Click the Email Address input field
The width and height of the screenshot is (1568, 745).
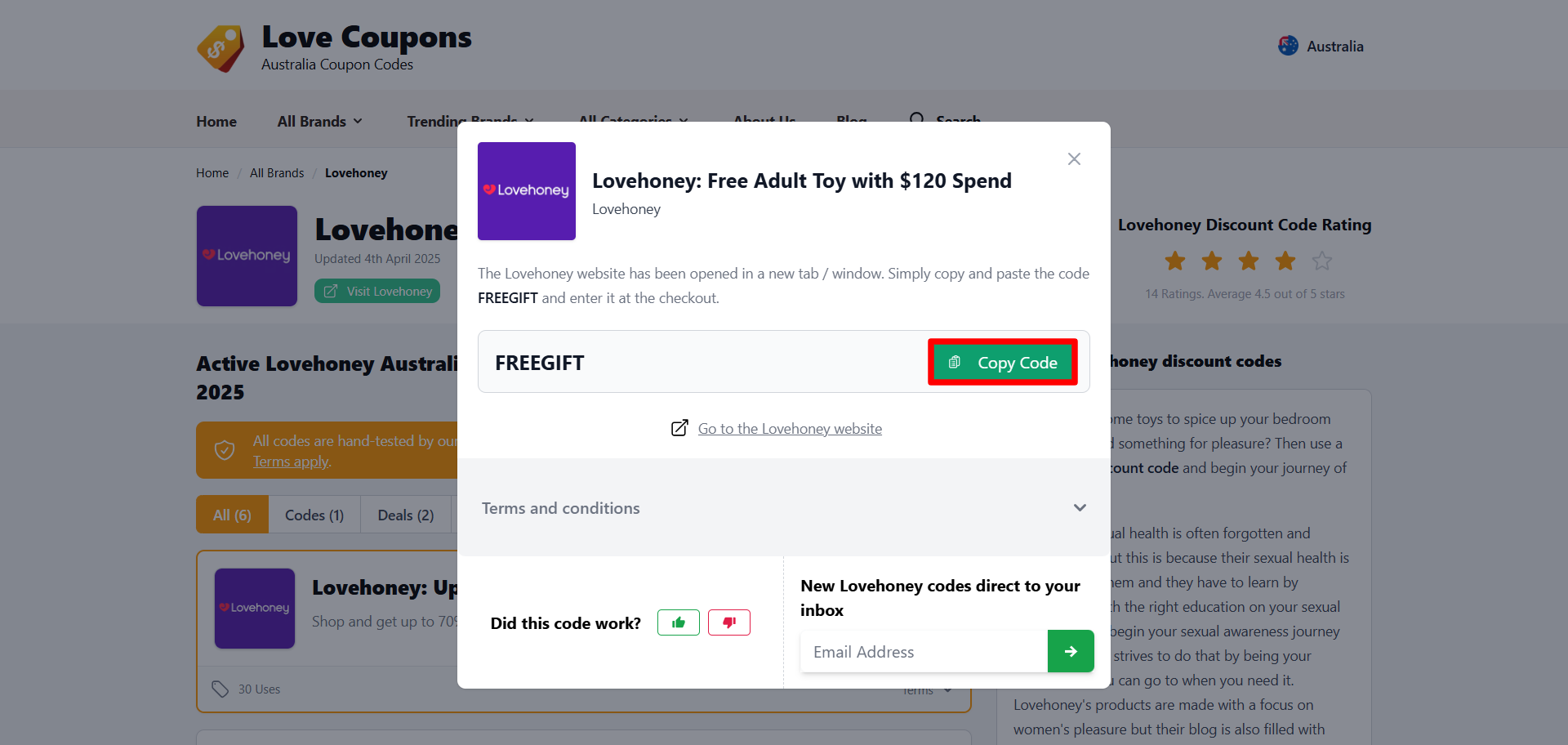pyautogui.click(x=923, y=651)
